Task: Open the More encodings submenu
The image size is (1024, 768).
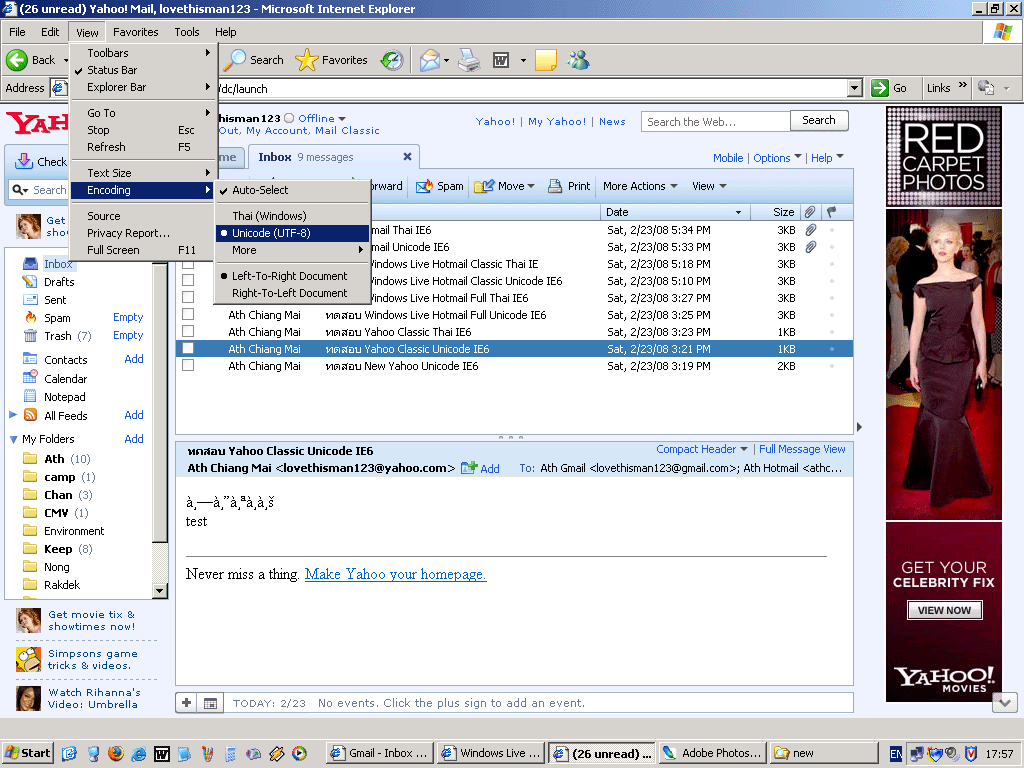Action: [x=293, y=250]
